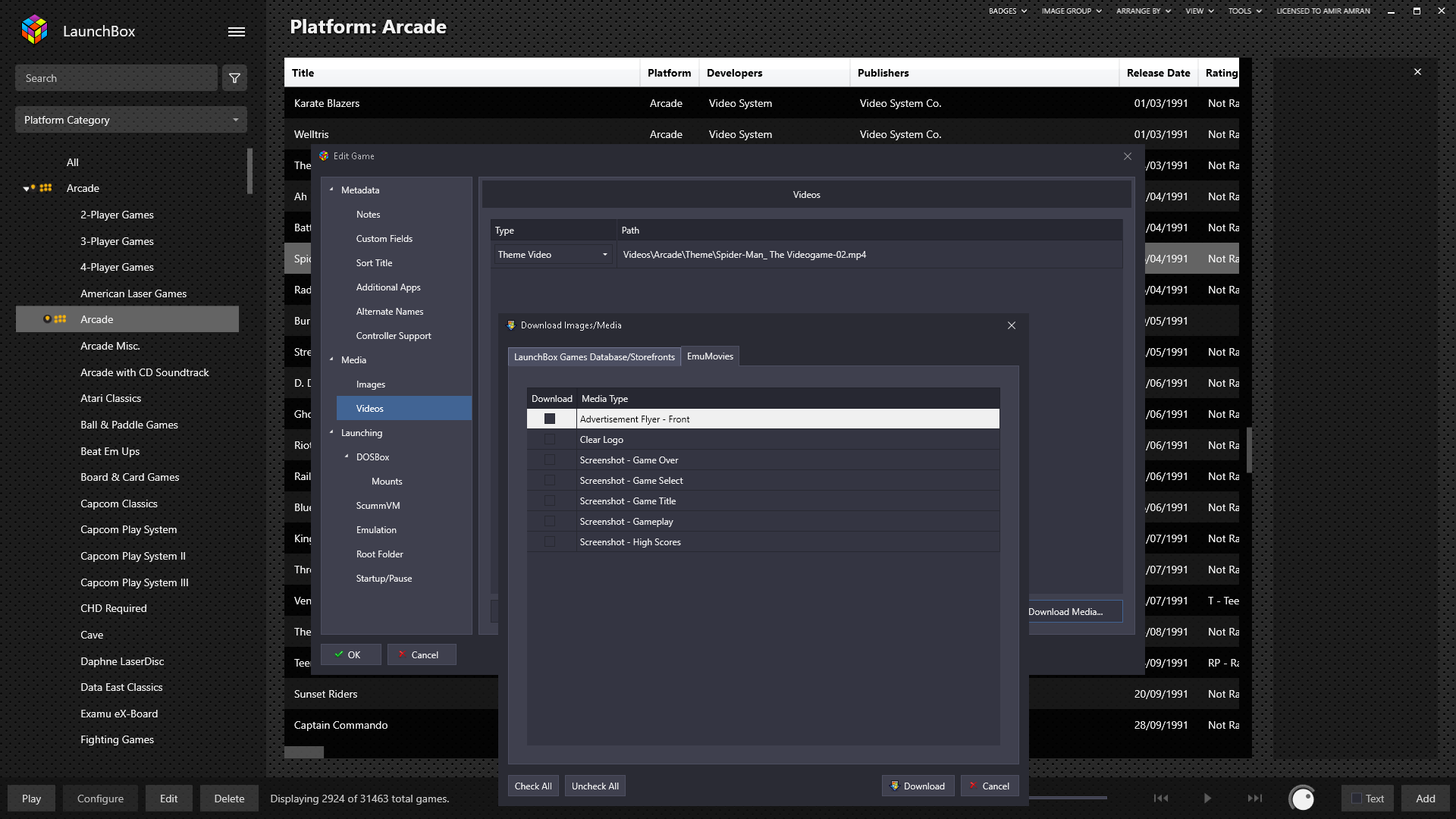Start playback with the play icon
Viewport: 1456px width, 819px height.
(1207, 798)
